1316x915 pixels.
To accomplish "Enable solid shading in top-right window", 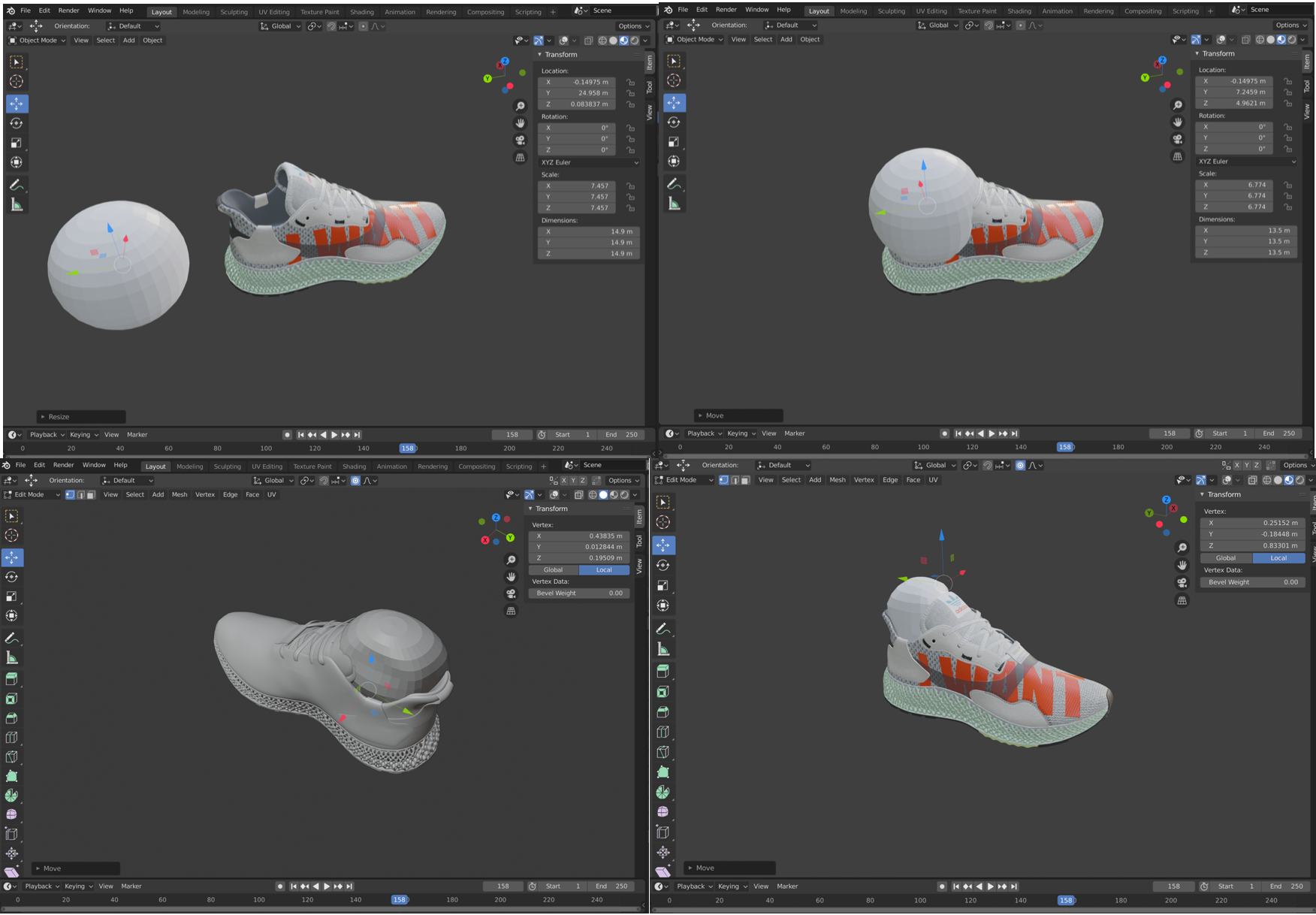I will (x=1270, y=40).
